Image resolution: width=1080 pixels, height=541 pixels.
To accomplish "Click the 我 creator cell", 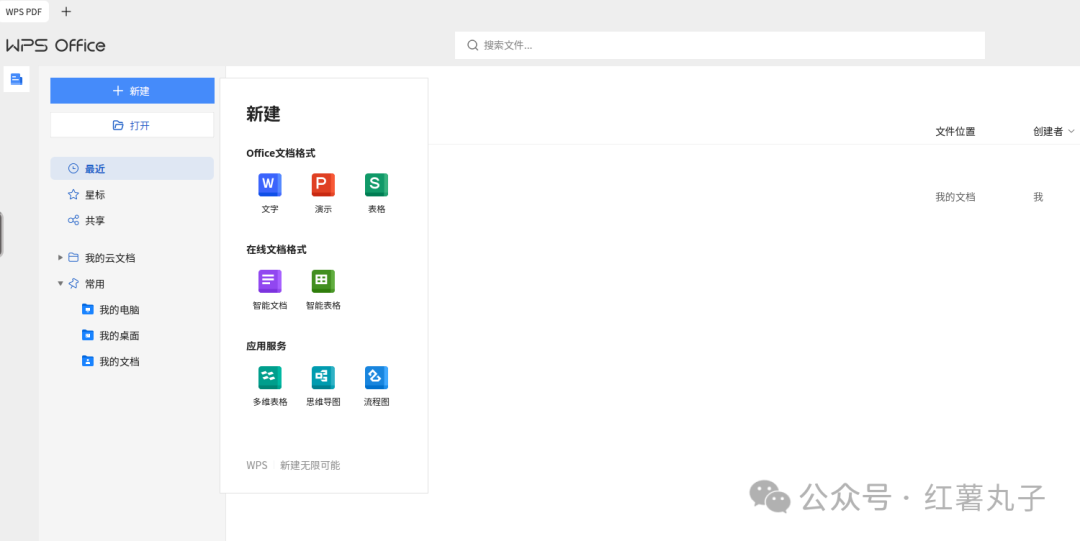I will coord(1038,197).
